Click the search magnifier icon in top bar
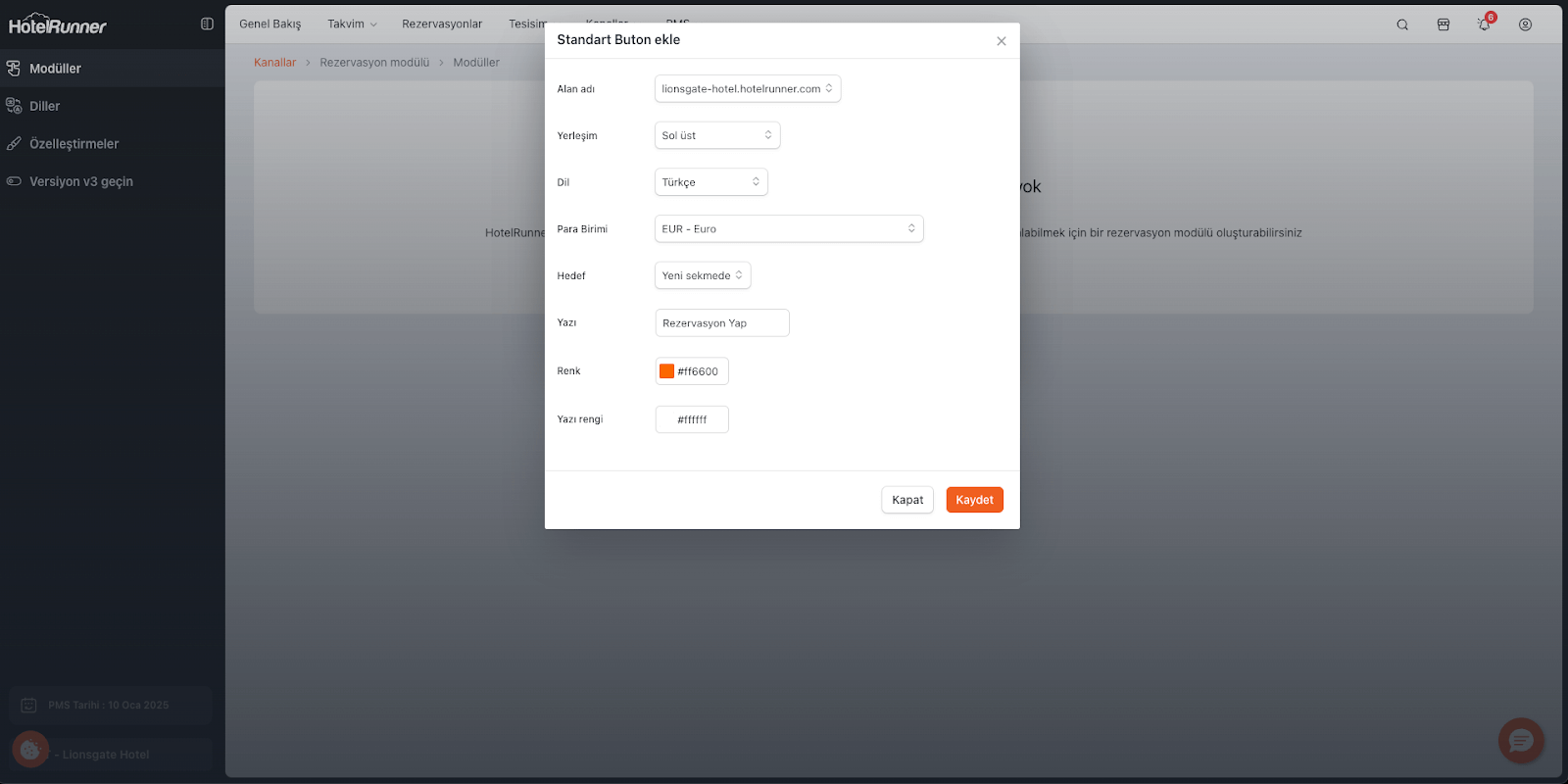This screenshot has height=784, width=1568. [1402, 24]
